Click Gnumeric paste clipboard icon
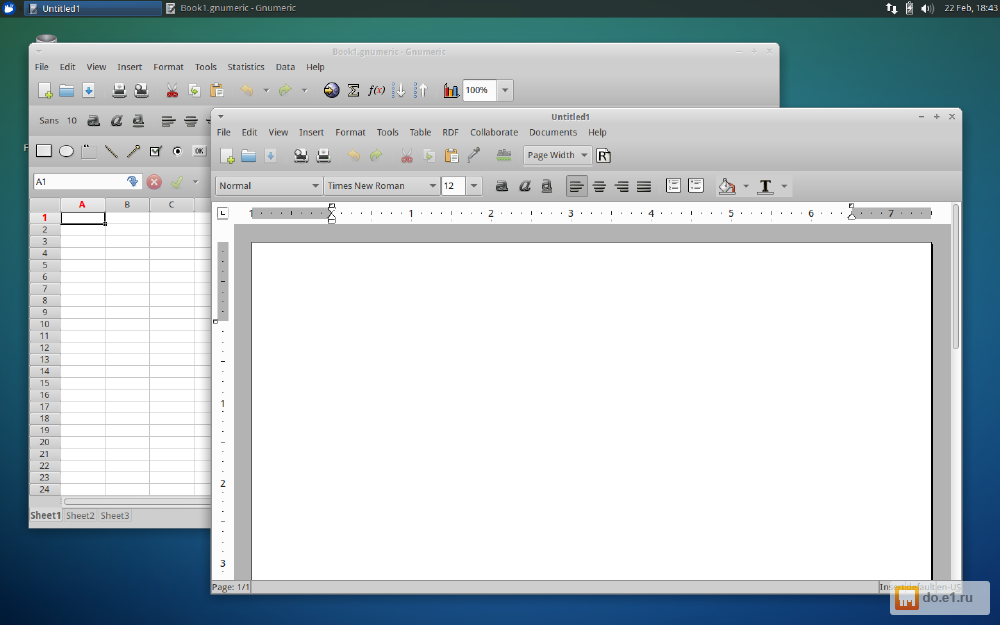Screen dimensions: 1000x625 tap(217, 90)
